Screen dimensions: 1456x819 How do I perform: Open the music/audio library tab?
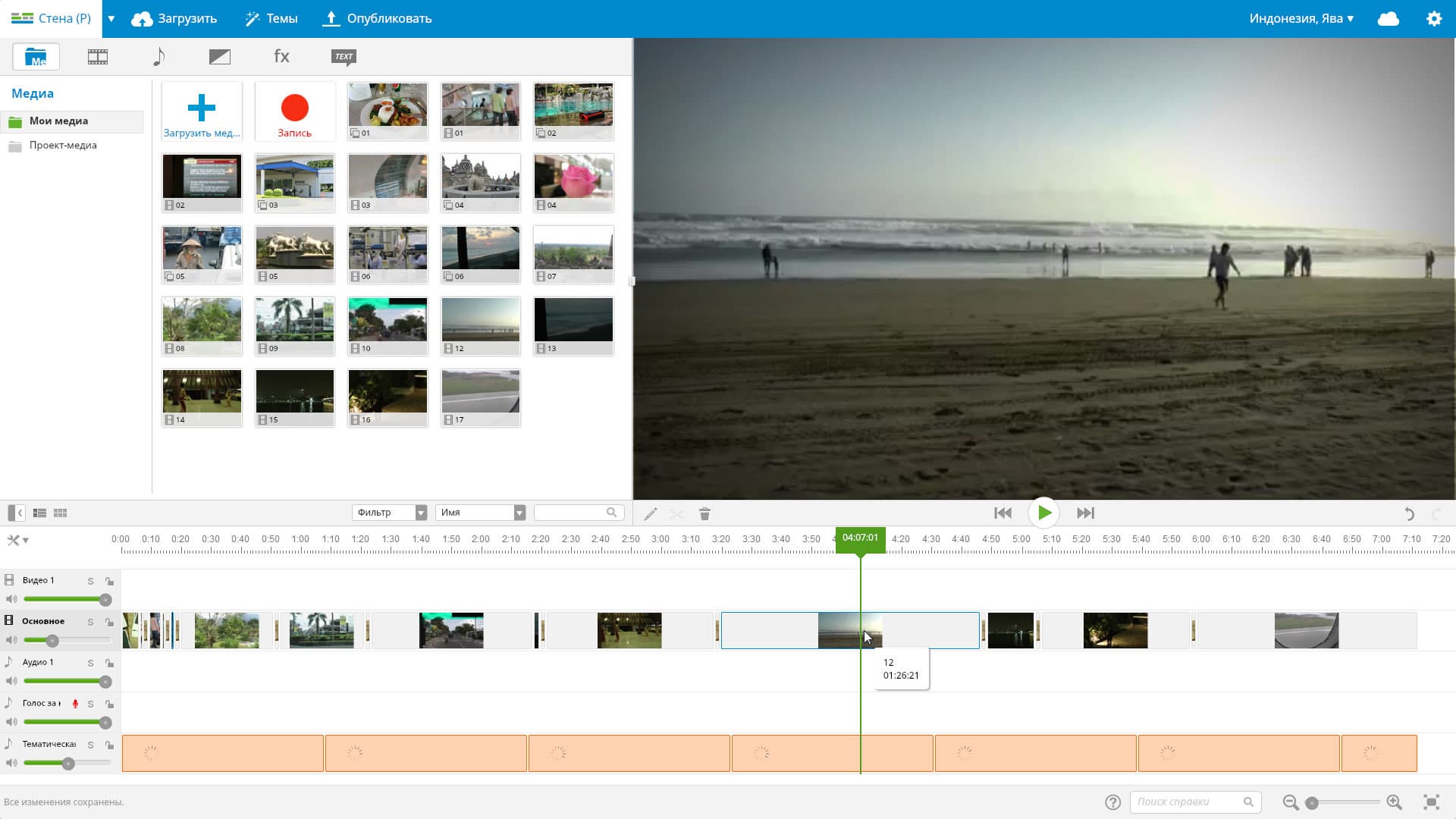tap(158, 57)
